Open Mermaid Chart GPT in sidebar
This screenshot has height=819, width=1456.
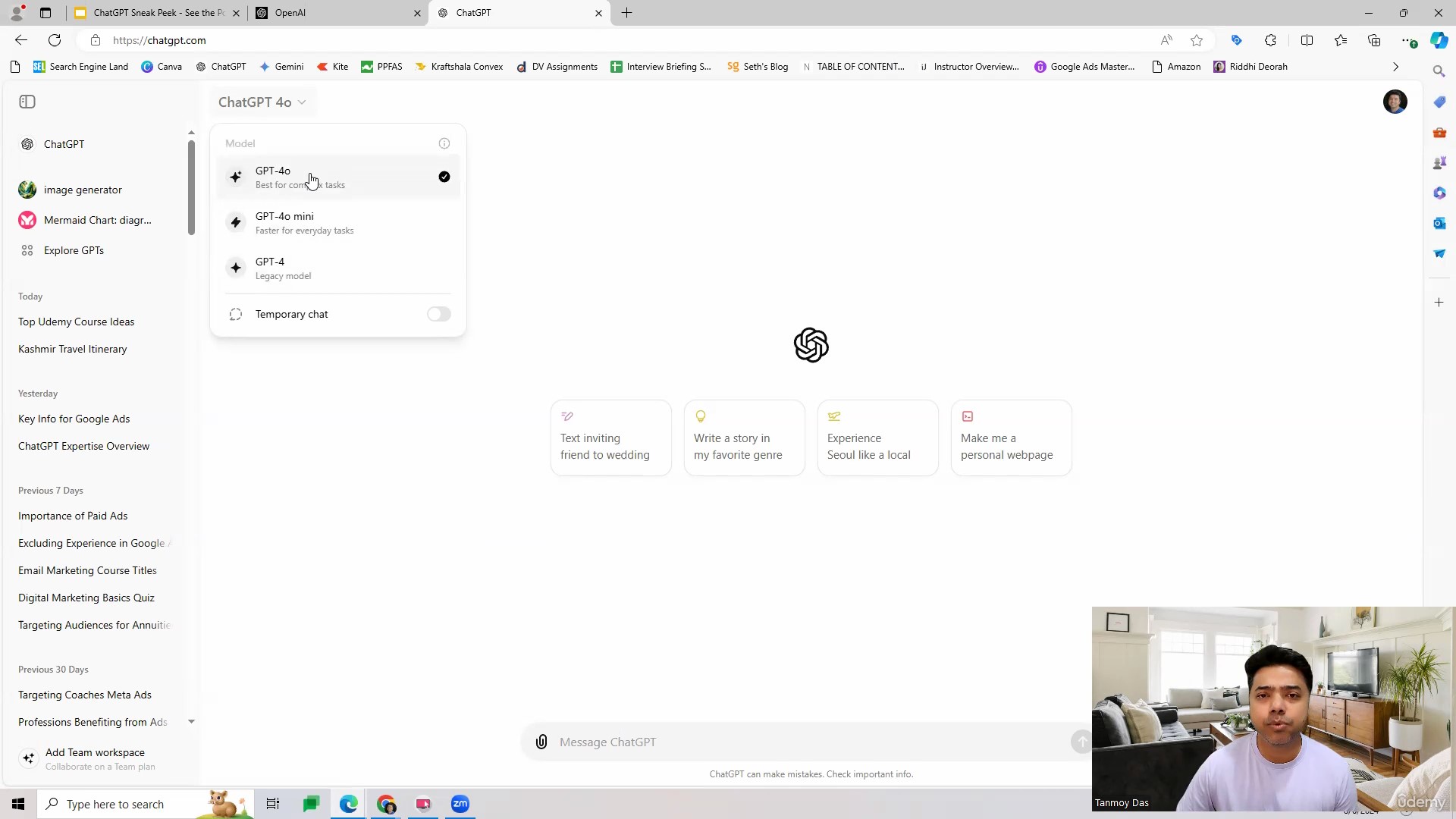pyautogui.click(x=98, y=220)
